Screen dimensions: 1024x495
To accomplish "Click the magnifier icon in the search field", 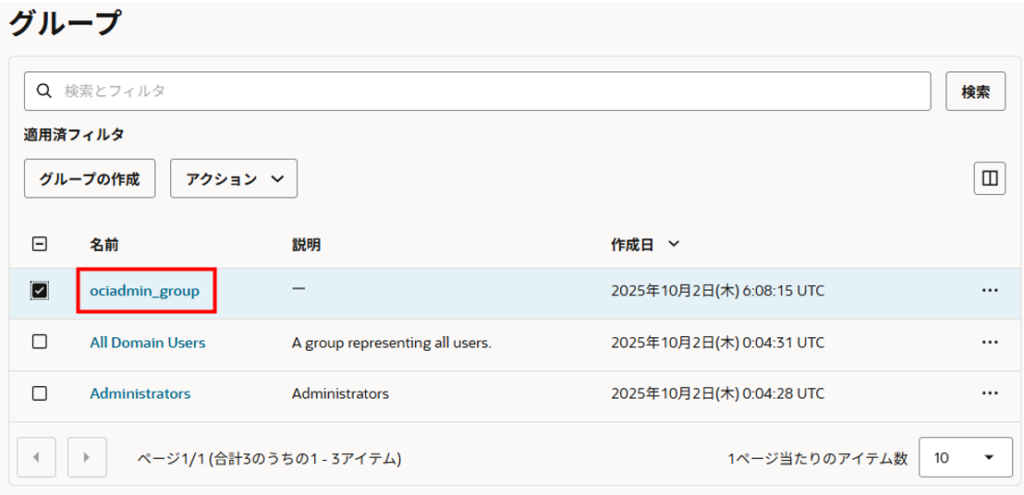I will click(x=44, y=91).
